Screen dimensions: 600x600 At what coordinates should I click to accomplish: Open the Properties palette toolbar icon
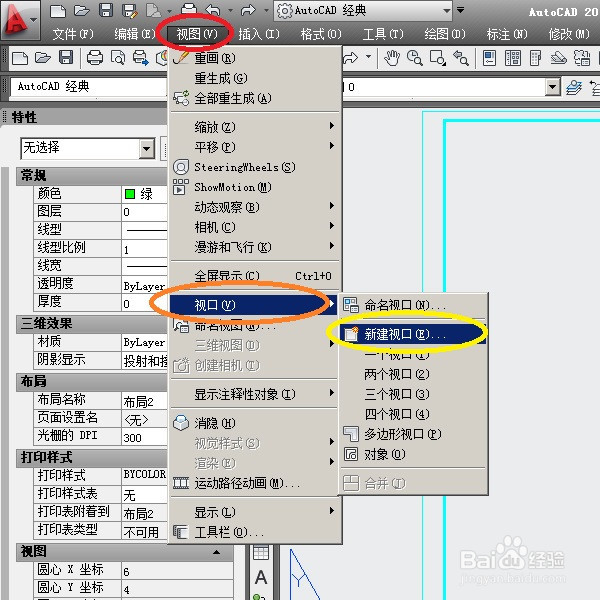tap(489, 58)
